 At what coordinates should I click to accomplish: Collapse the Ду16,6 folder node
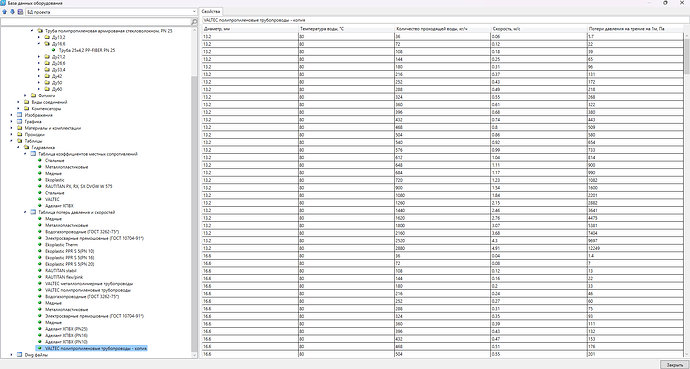[x=40, y=44]
